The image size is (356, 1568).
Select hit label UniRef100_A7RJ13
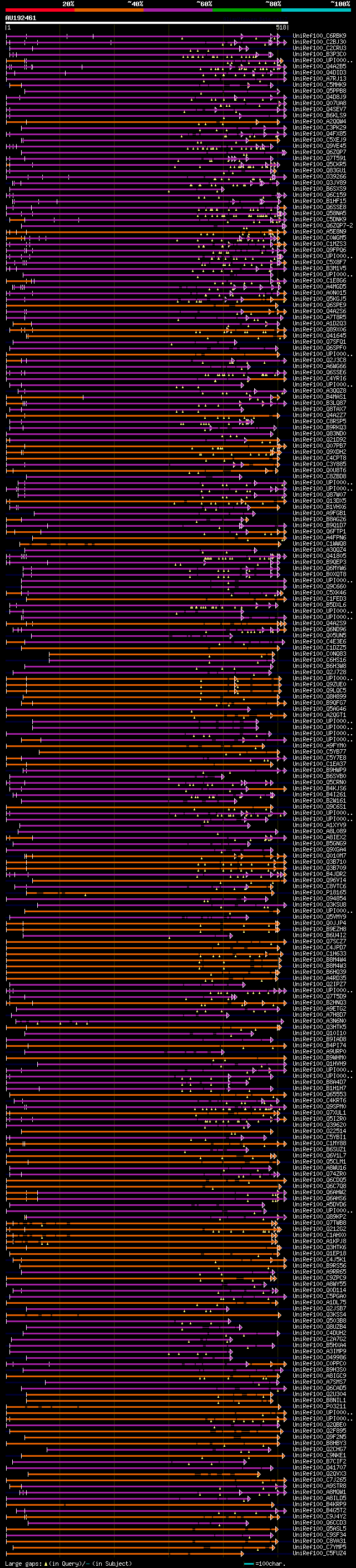pyautogui.click(x=319, y=78)
